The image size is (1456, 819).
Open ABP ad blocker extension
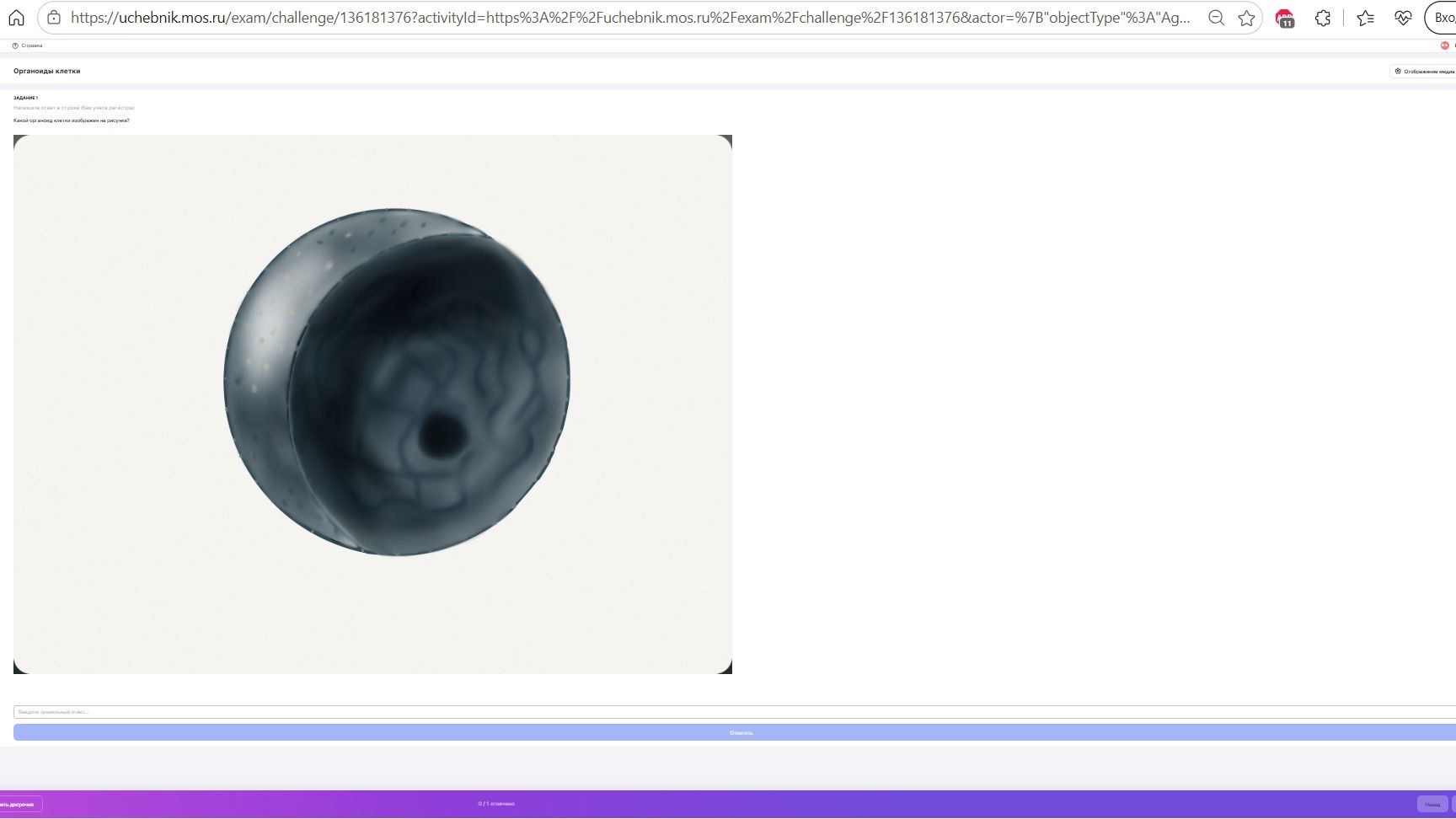pyautogui.click(x=1285, y=19)
